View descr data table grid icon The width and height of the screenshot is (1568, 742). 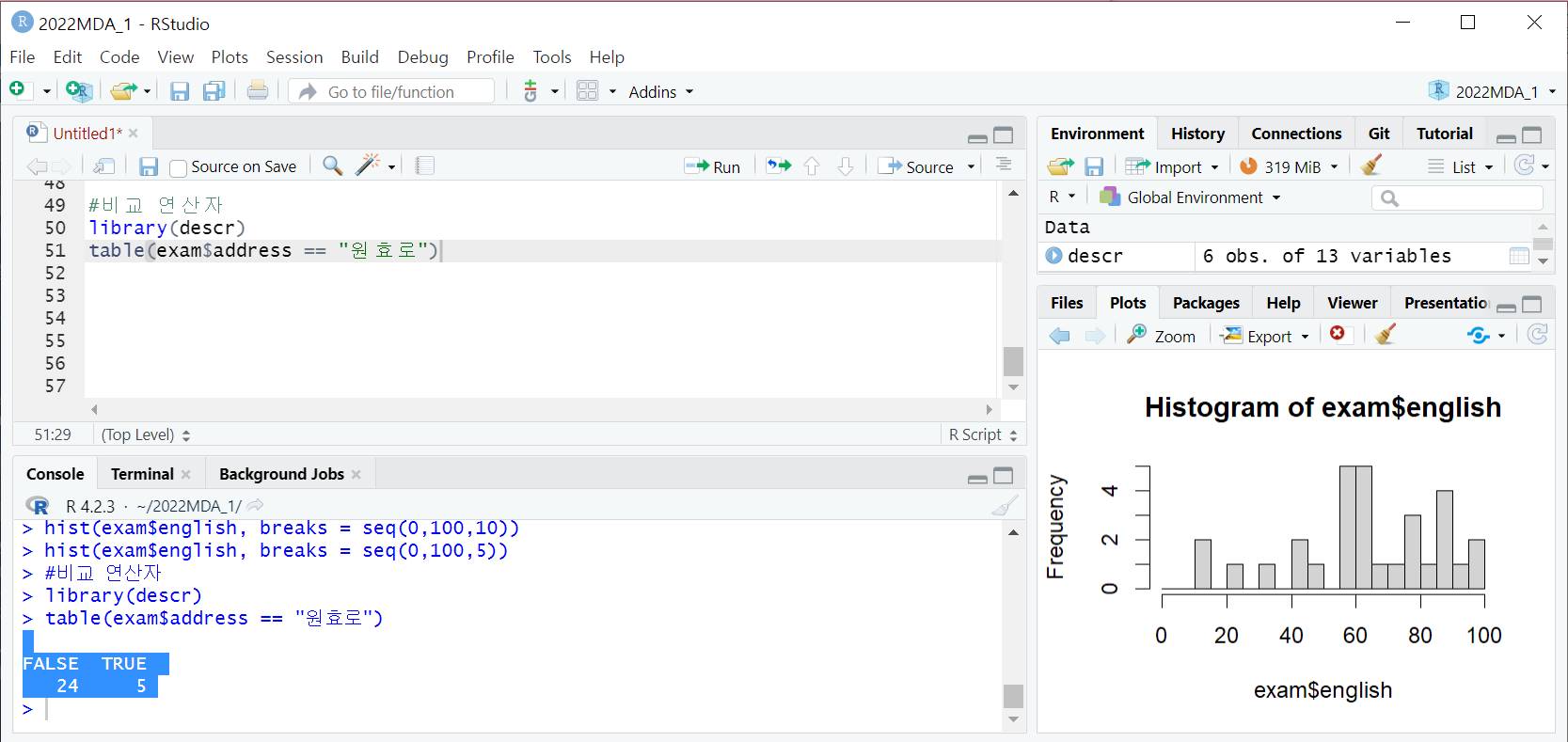(x=1519, y=256)
